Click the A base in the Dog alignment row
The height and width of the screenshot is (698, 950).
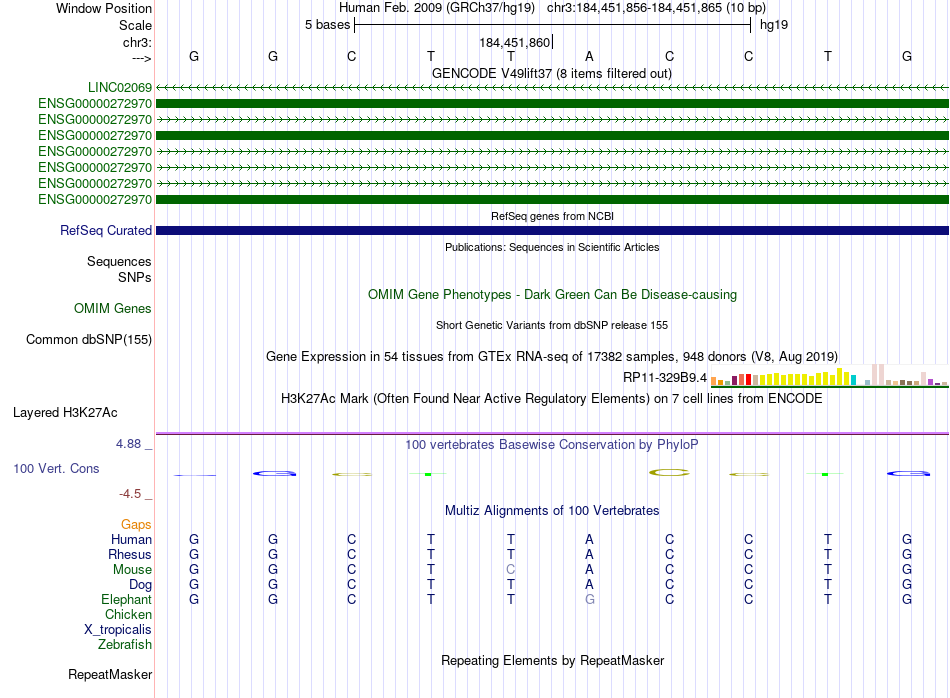coord(589,585)
